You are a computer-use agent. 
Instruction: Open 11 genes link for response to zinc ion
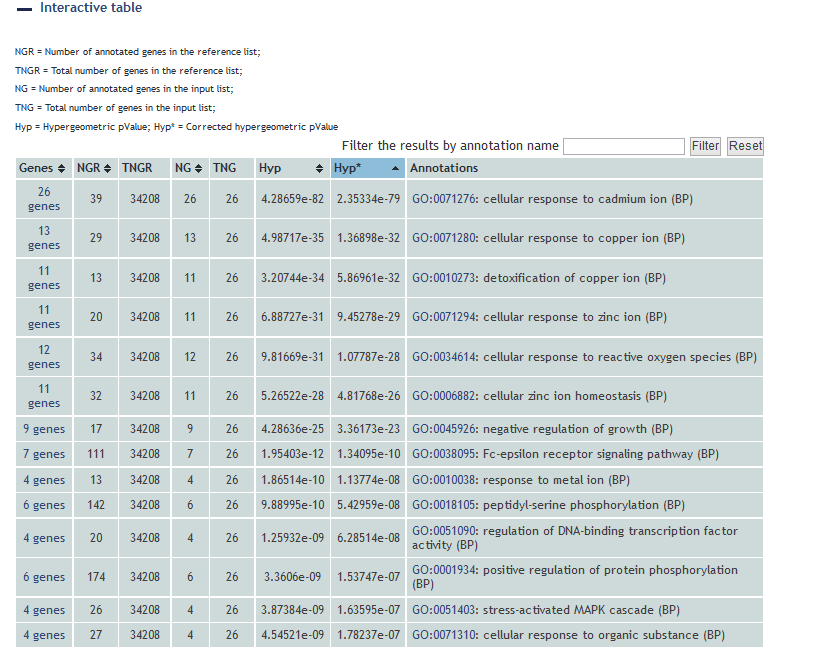coord(44,317)
